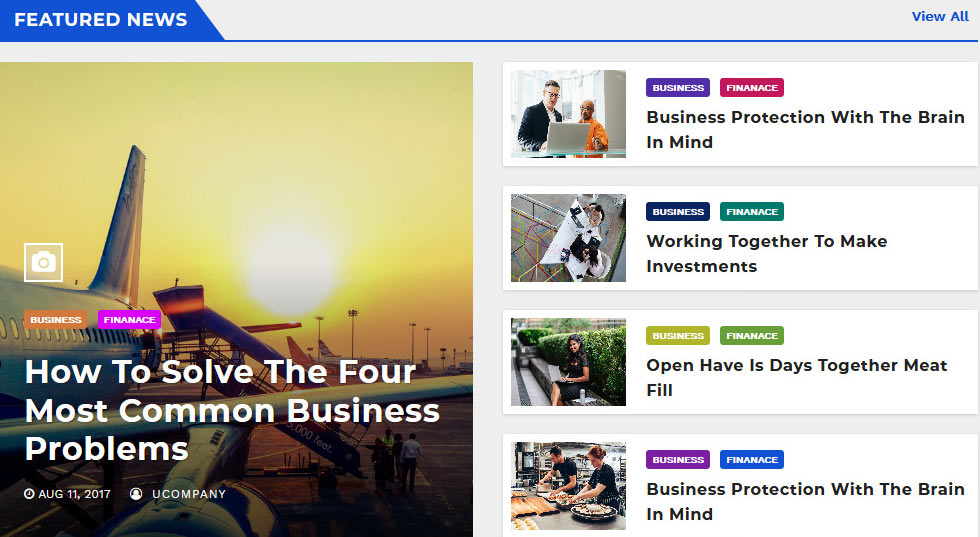Click the green Finanace tag on third article
This screenshot has width=980, height=537.
tap(752, 336)
